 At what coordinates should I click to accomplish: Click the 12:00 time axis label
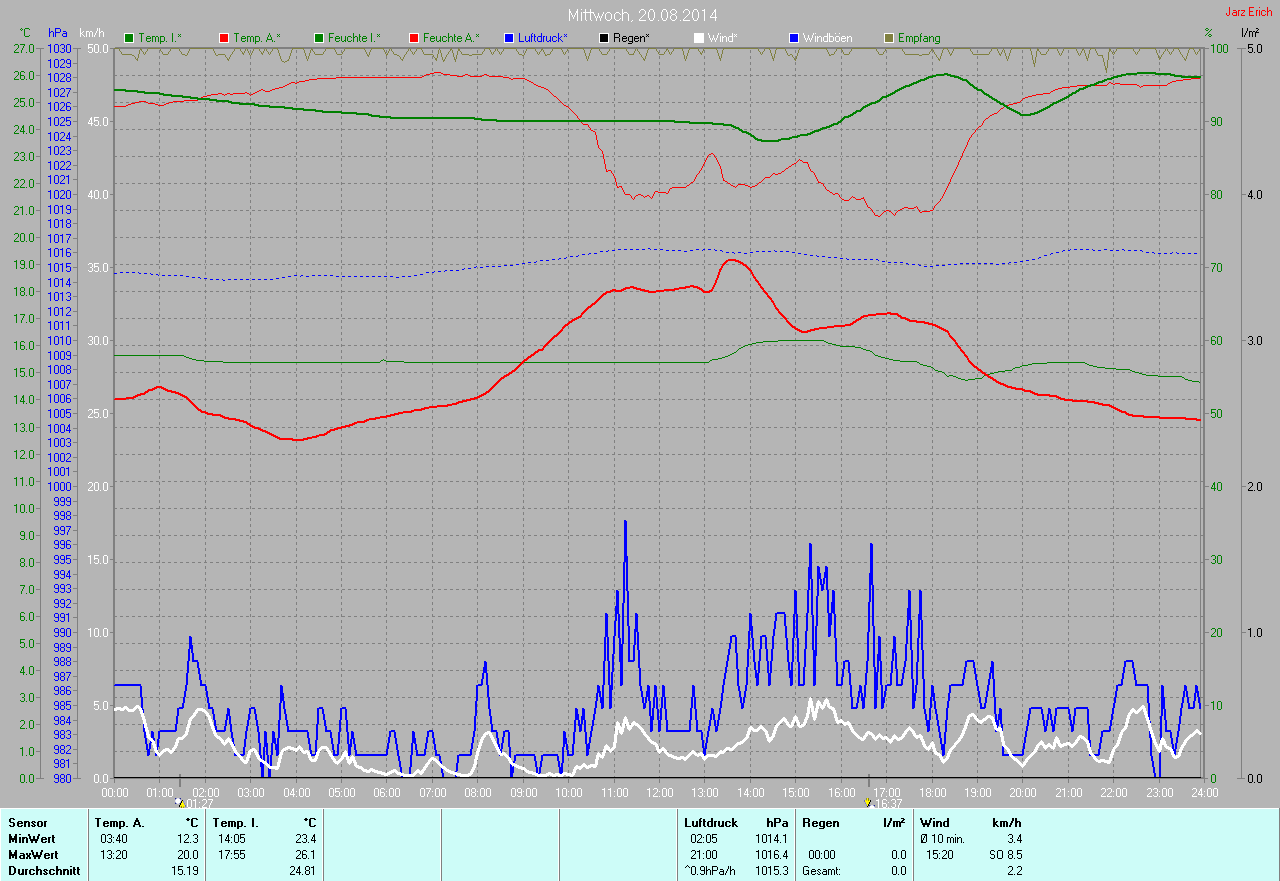point(660,792)
